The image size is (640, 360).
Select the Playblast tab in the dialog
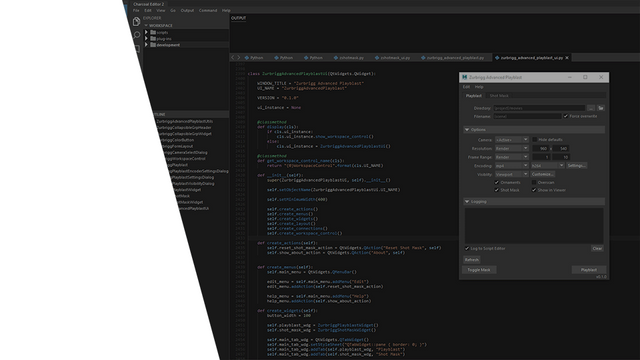point(474,96)
